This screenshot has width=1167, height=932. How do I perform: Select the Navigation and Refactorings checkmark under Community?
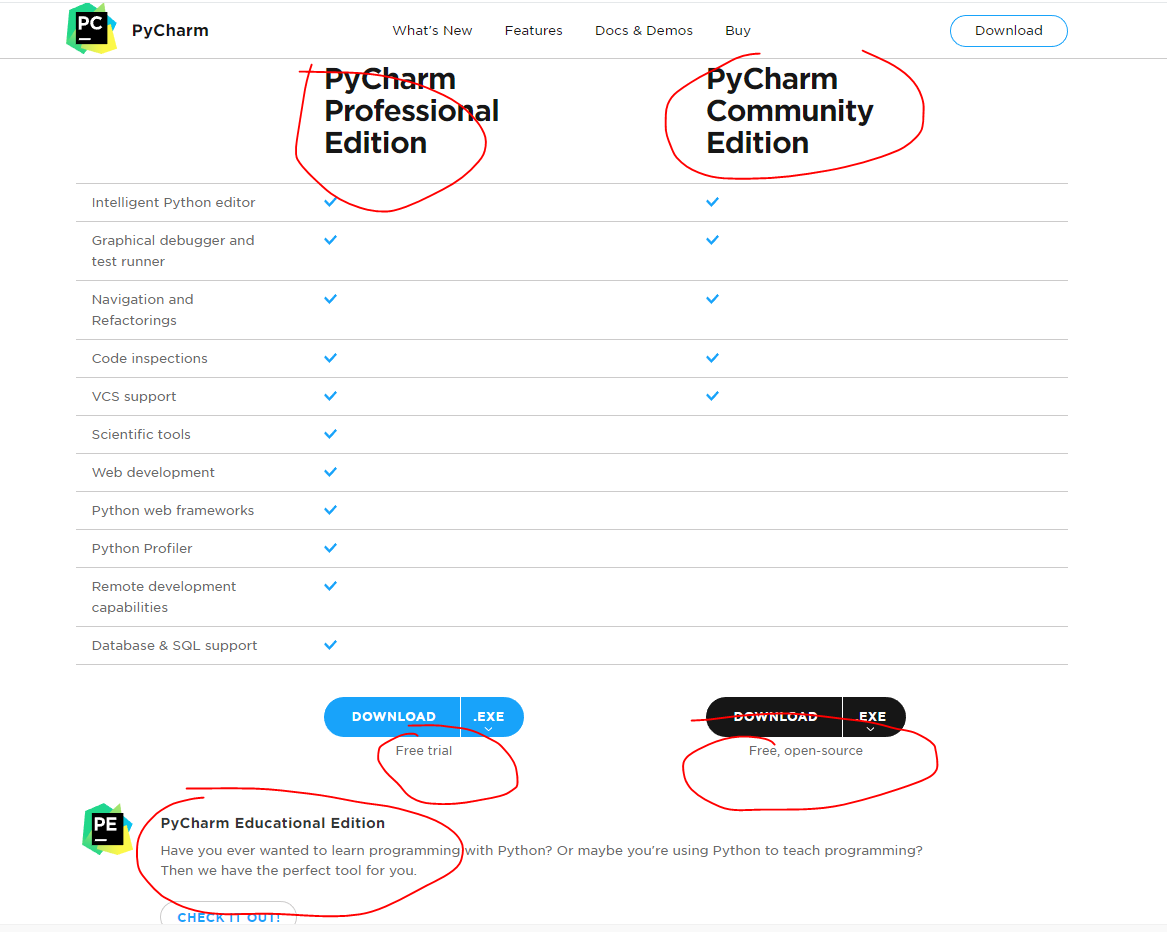pyautogui.click(x=713, y=298)
